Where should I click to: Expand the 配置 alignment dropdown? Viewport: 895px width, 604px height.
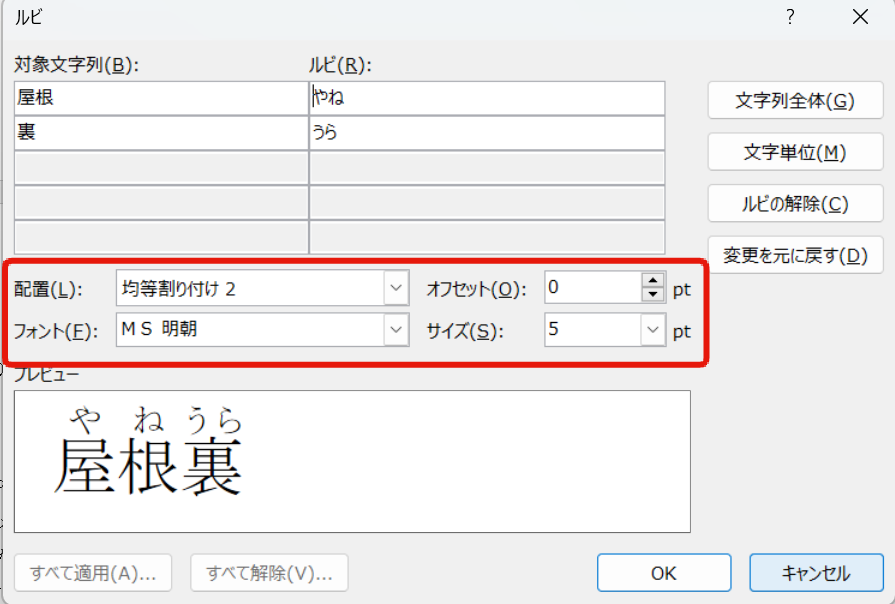point(396,289)
